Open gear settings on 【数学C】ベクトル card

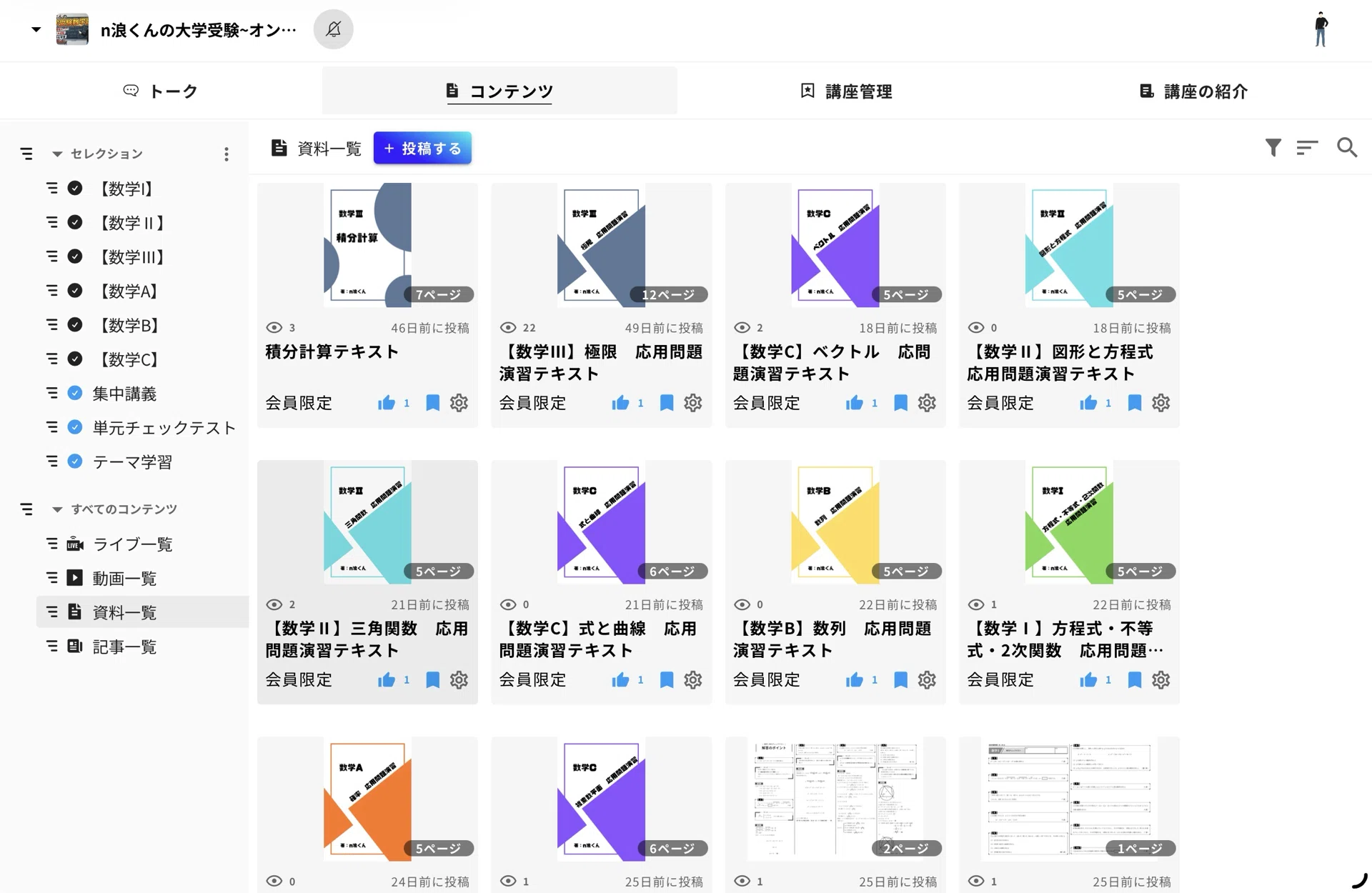(x=927, y=403)
